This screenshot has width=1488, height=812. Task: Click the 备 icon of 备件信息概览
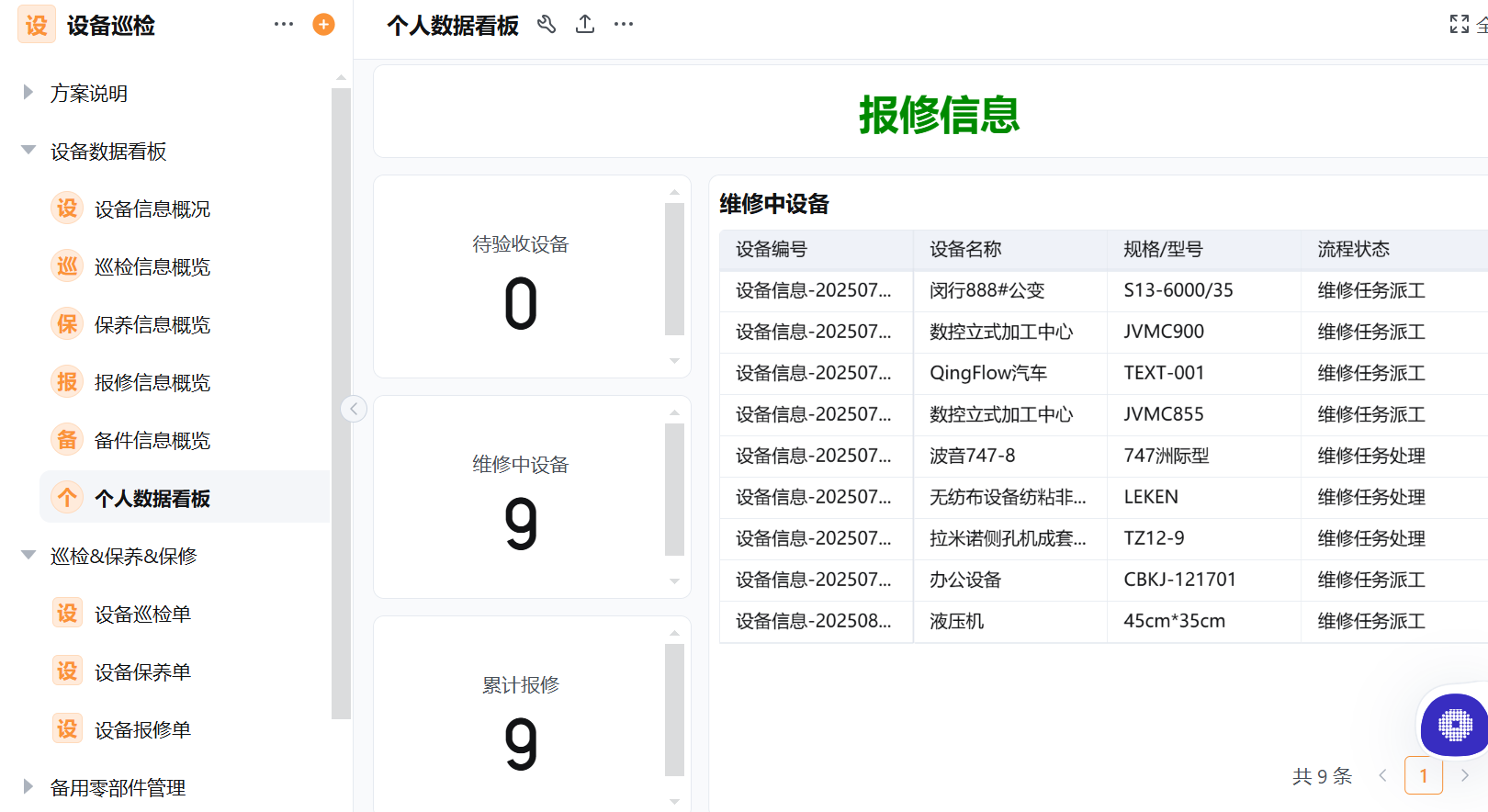point(67,440)
